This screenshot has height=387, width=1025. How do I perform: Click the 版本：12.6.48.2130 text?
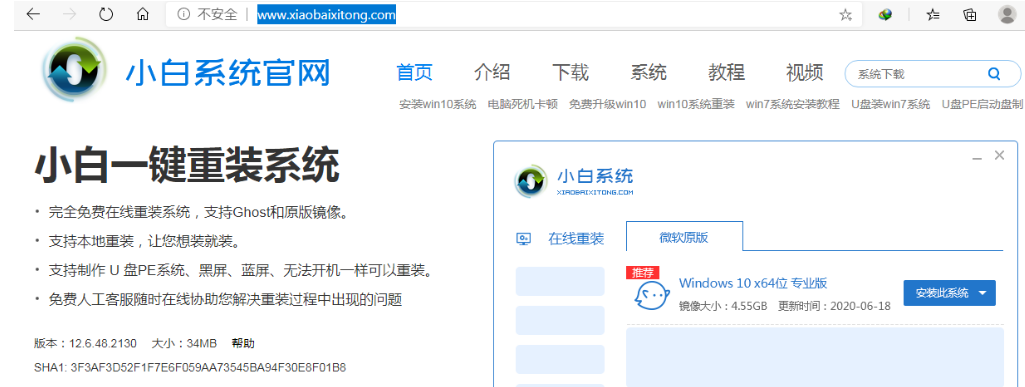86,343
